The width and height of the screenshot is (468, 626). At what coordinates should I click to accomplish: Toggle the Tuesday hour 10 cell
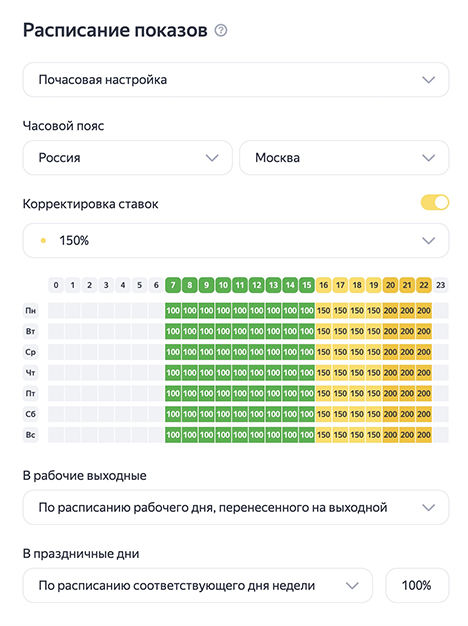[223, 331]
